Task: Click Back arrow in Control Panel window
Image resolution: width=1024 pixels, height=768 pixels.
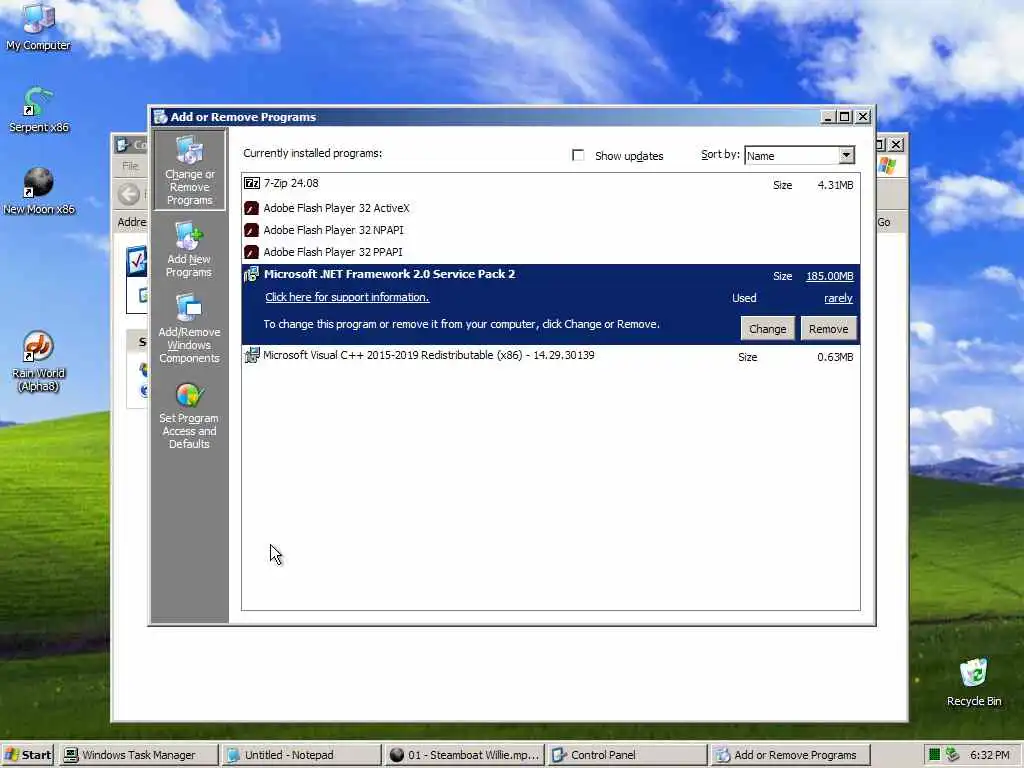Action: [x=129, y=193]
